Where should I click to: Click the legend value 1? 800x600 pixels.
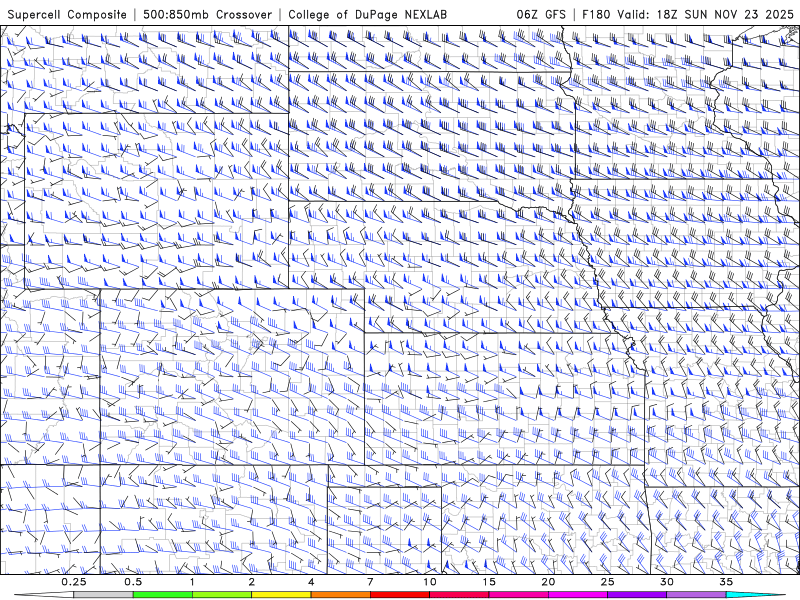[192, 582]
